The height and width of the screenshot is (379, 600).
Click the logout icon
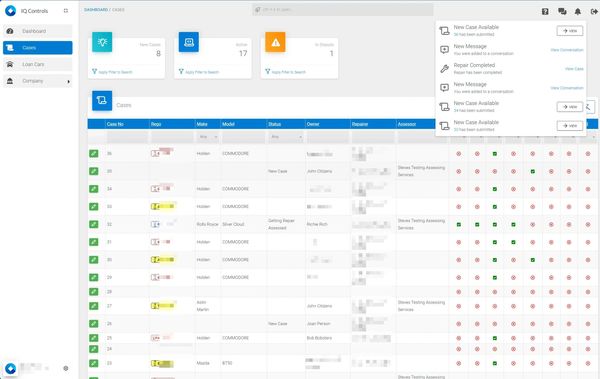[x=594, y=11]
